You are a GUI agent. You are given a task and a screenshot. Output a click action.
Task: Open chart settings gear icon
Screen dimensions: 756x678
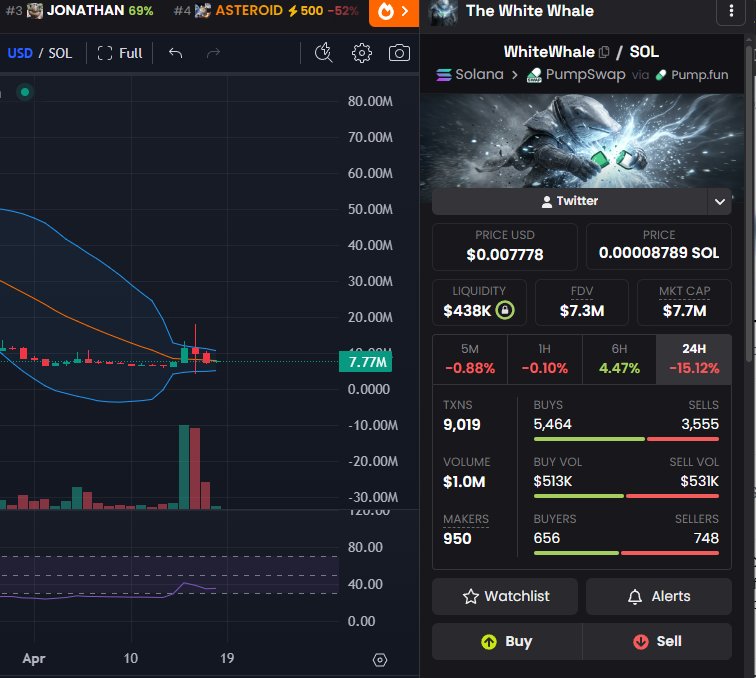point(362,53)
